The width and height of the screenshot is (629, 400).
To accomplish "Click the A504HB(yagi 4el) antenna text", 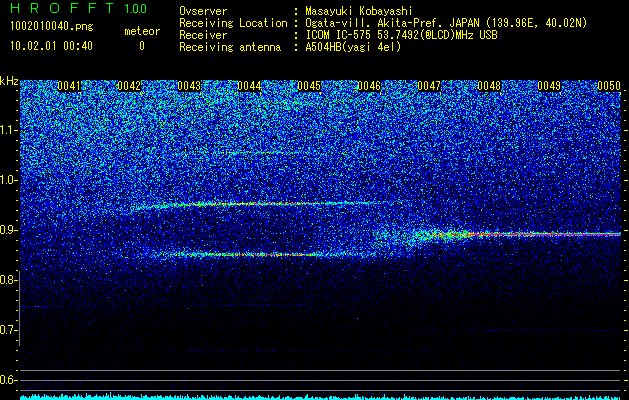I will tap(353, 47).
